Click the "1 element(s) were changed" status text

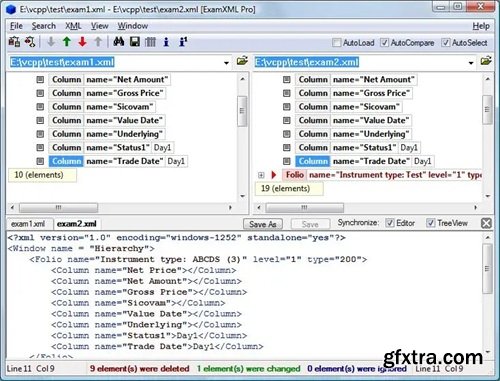[x=248, y=369]
